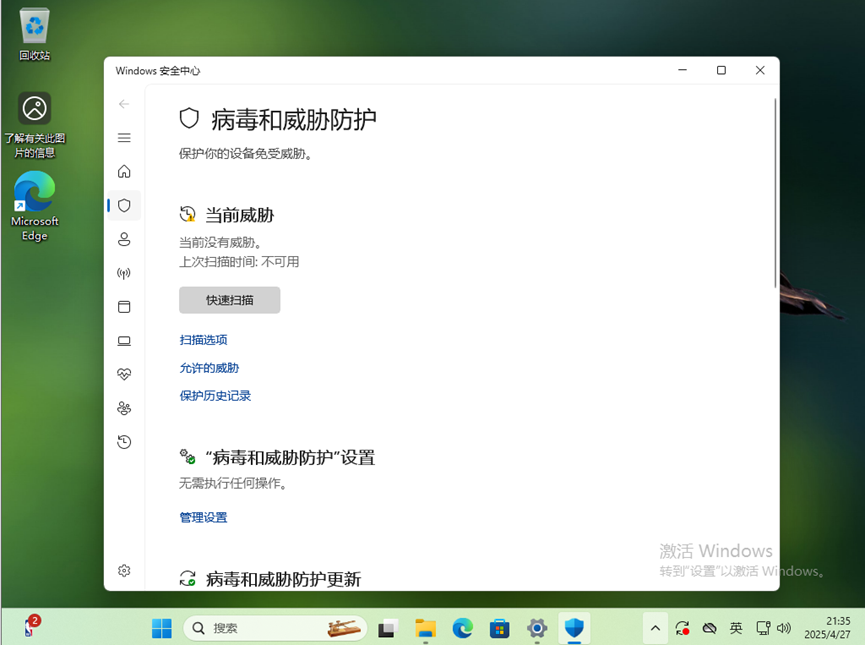Open the 保护历史记录 link
This screenshot has height=645, width=865.
[x=215, y=396]
